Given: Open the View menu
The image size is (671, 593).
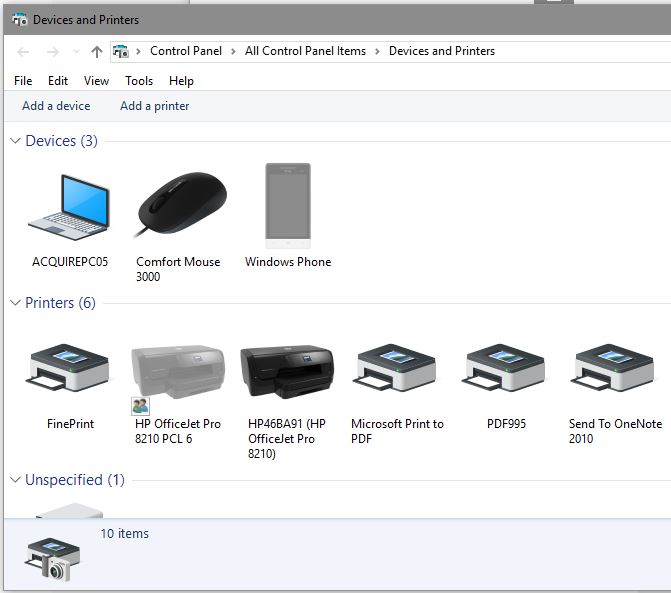Looking at the screenshot, I should click(97, 81).
